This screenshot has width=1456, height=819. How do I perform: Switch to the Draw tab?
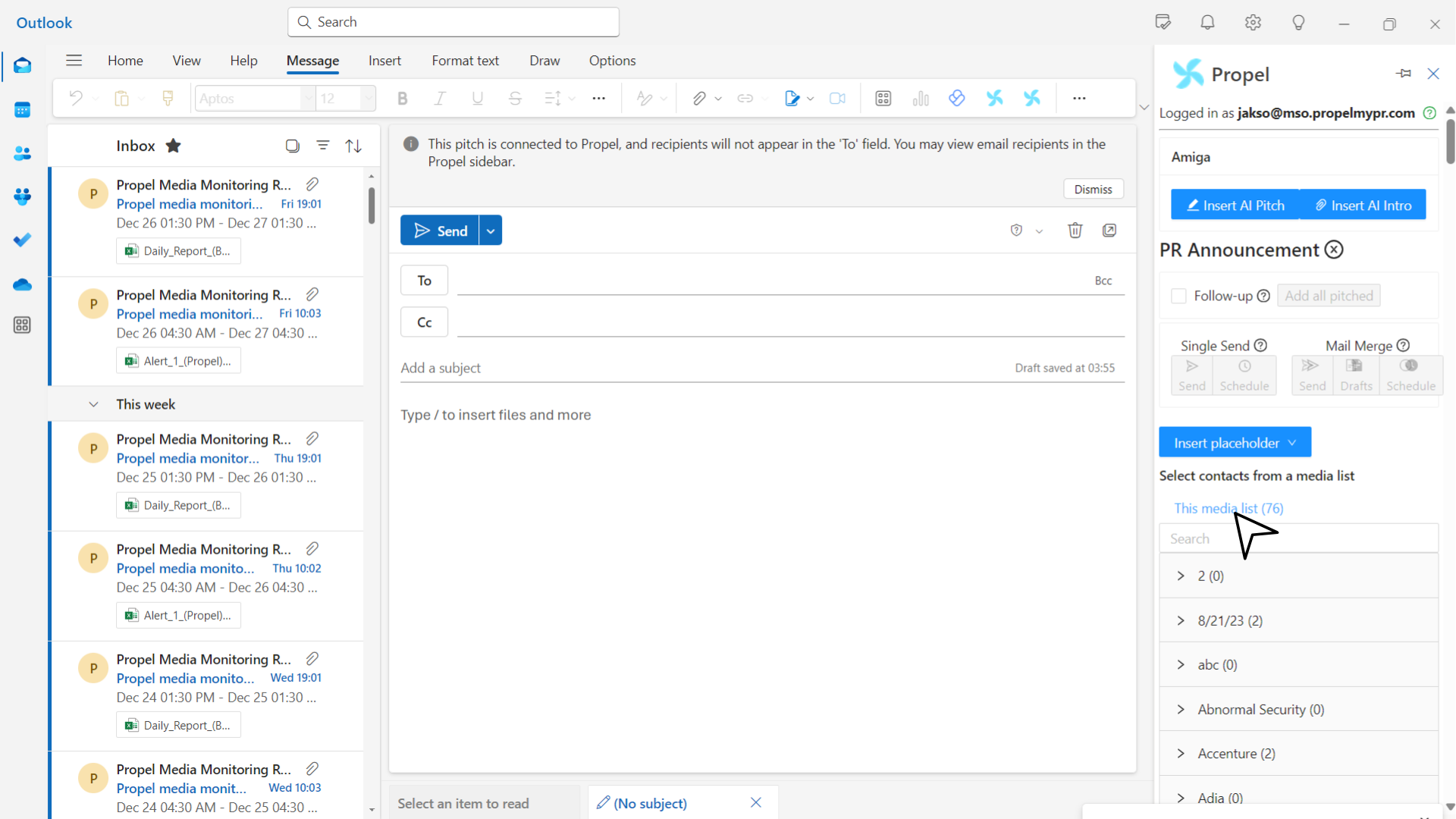[544, 61]
